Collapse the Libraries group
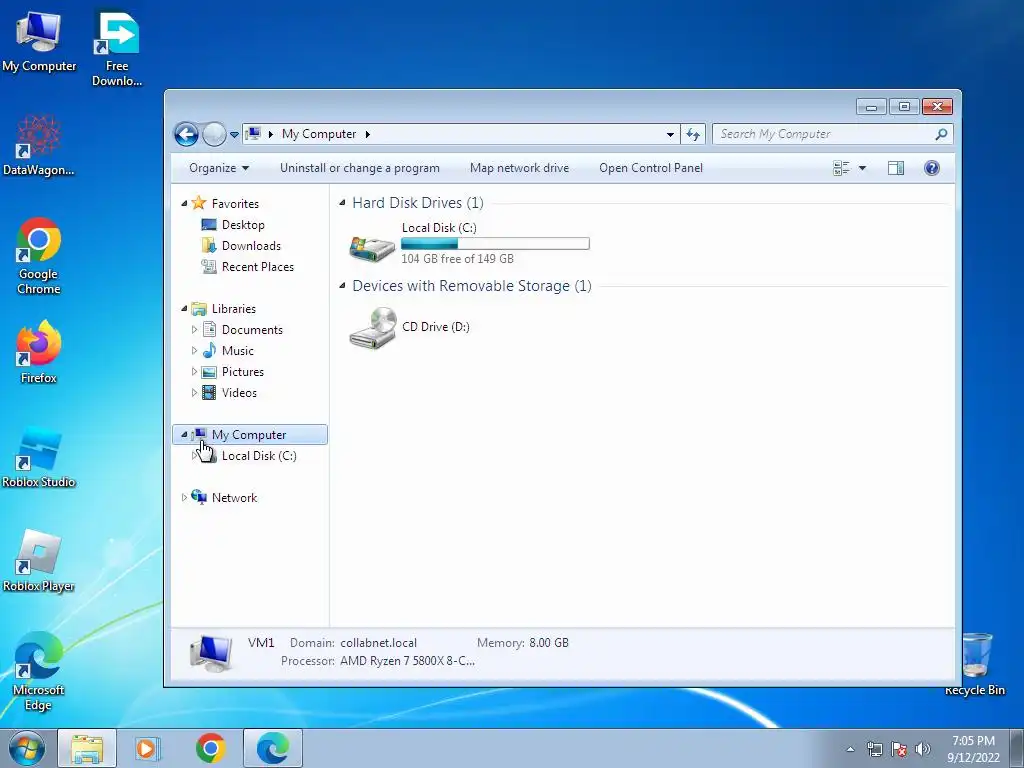The image size is (1024, 768). tap(184, 308)
